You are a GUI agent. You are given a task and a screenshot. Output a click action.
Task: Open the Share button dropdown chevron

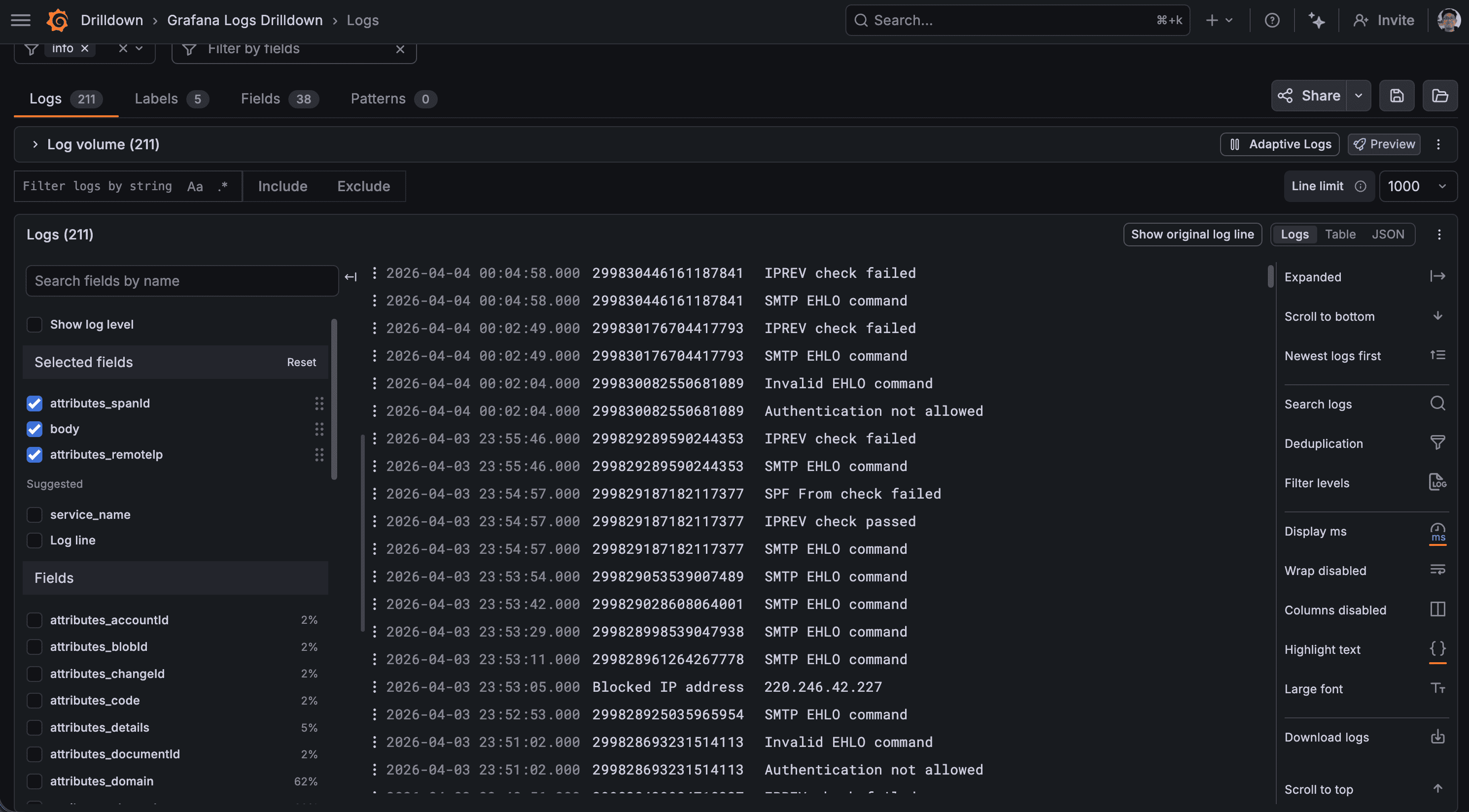point(1359,95)
